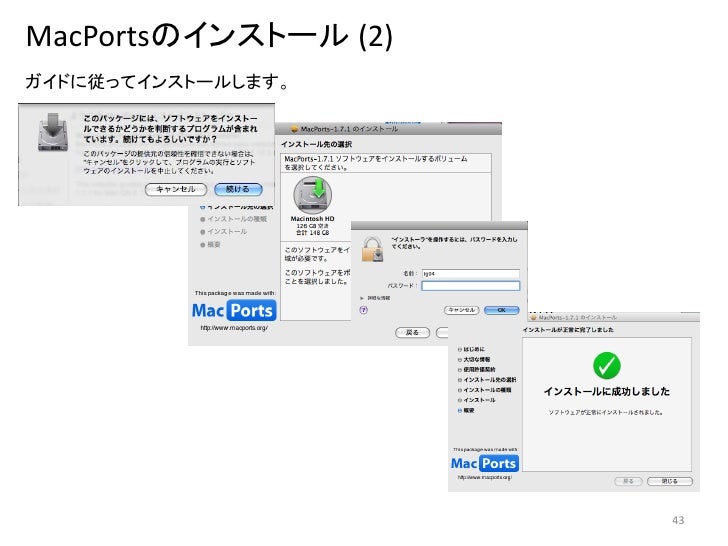Click the package icon in MacPorts-1.7.1 title bar
Image resolution: width=728 pixels, height=546 pixels.
tap(294, 129)
